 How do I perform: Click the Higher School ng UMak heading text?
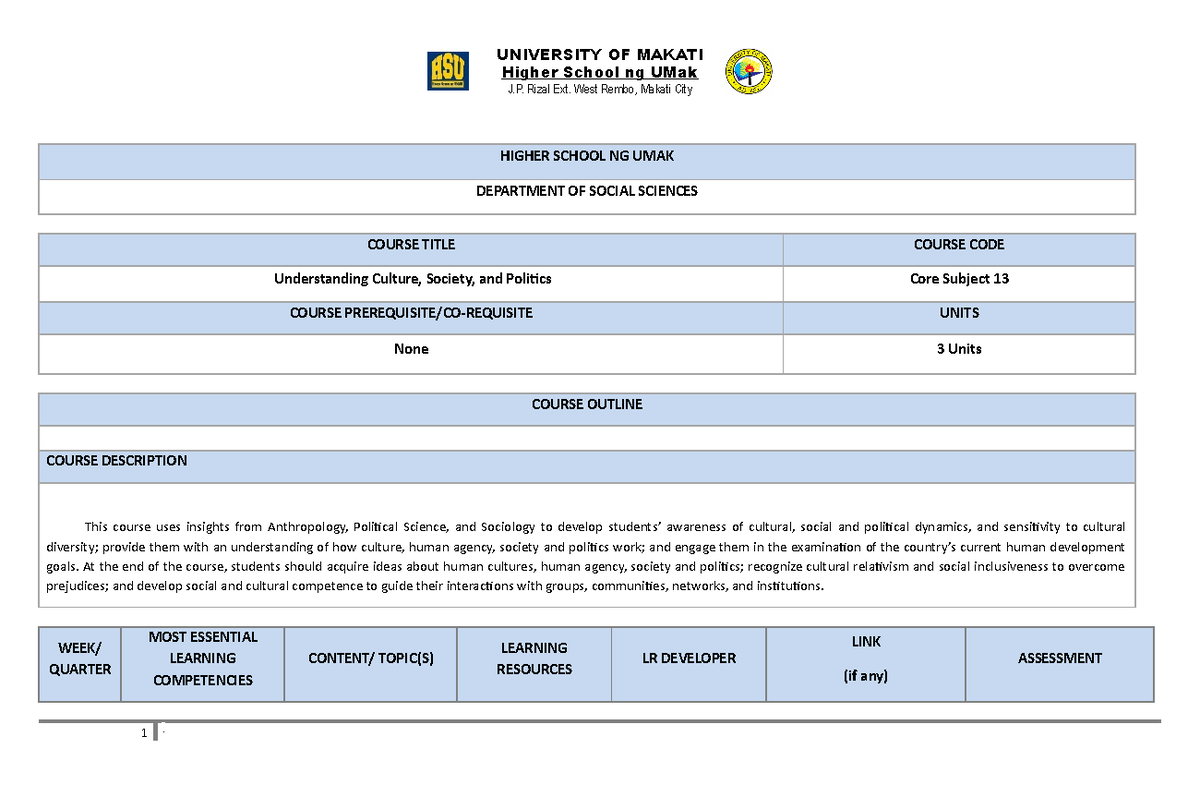pyautogui.click(x=601, y=72)
